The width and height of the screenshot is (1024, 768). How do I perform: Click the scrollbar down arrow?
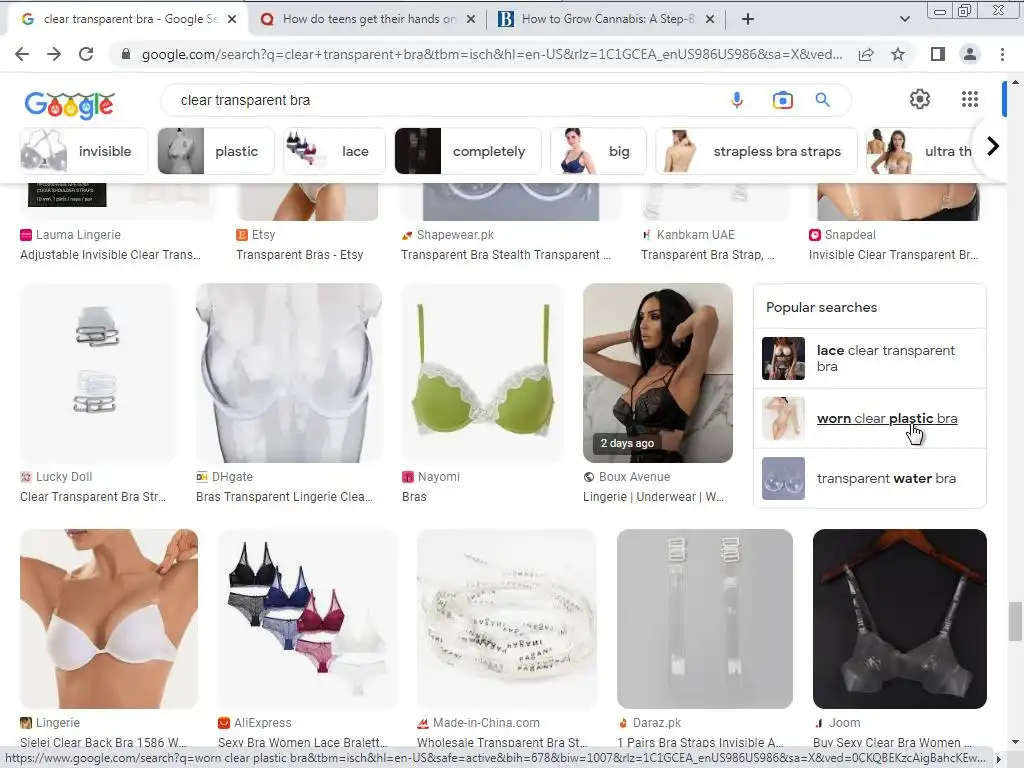click(1015, 743)
